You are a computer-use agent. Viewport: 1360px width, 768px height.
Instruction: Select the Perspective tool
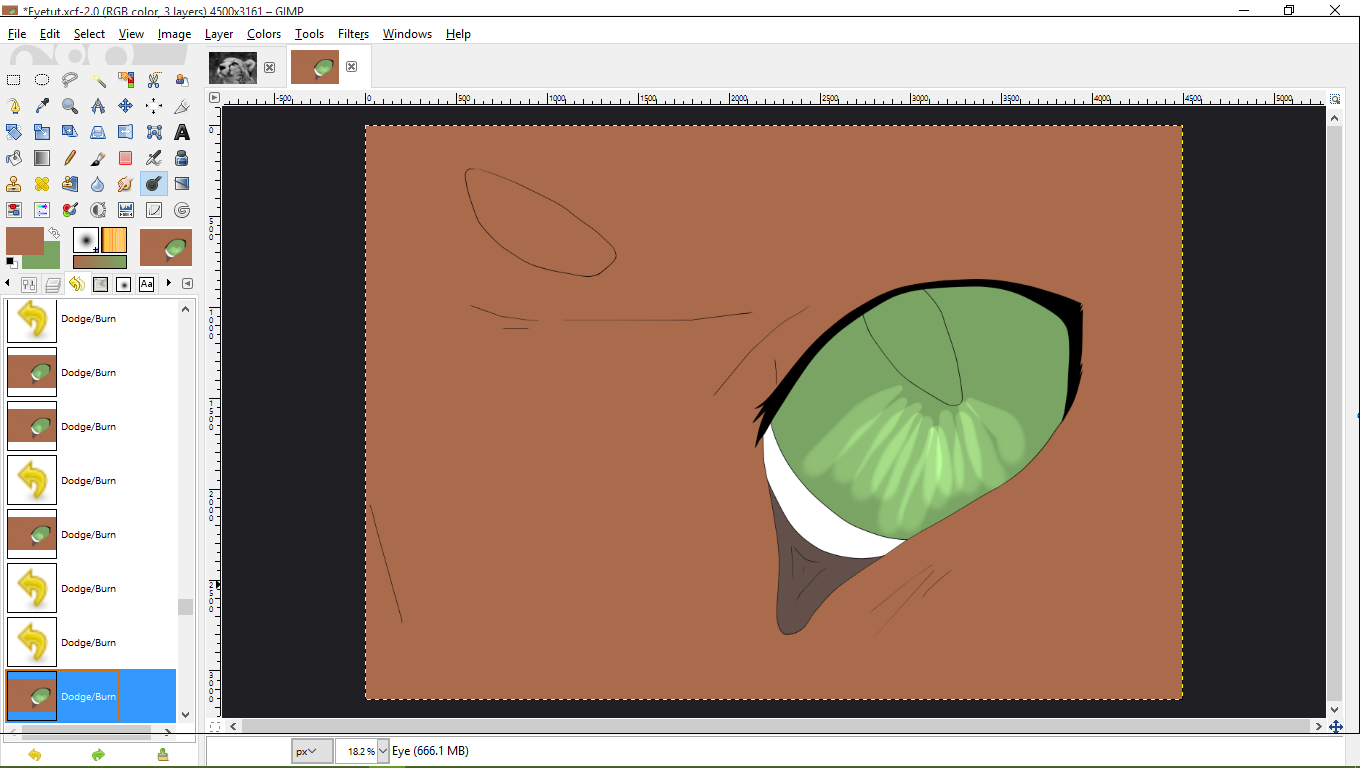[98, 132]
